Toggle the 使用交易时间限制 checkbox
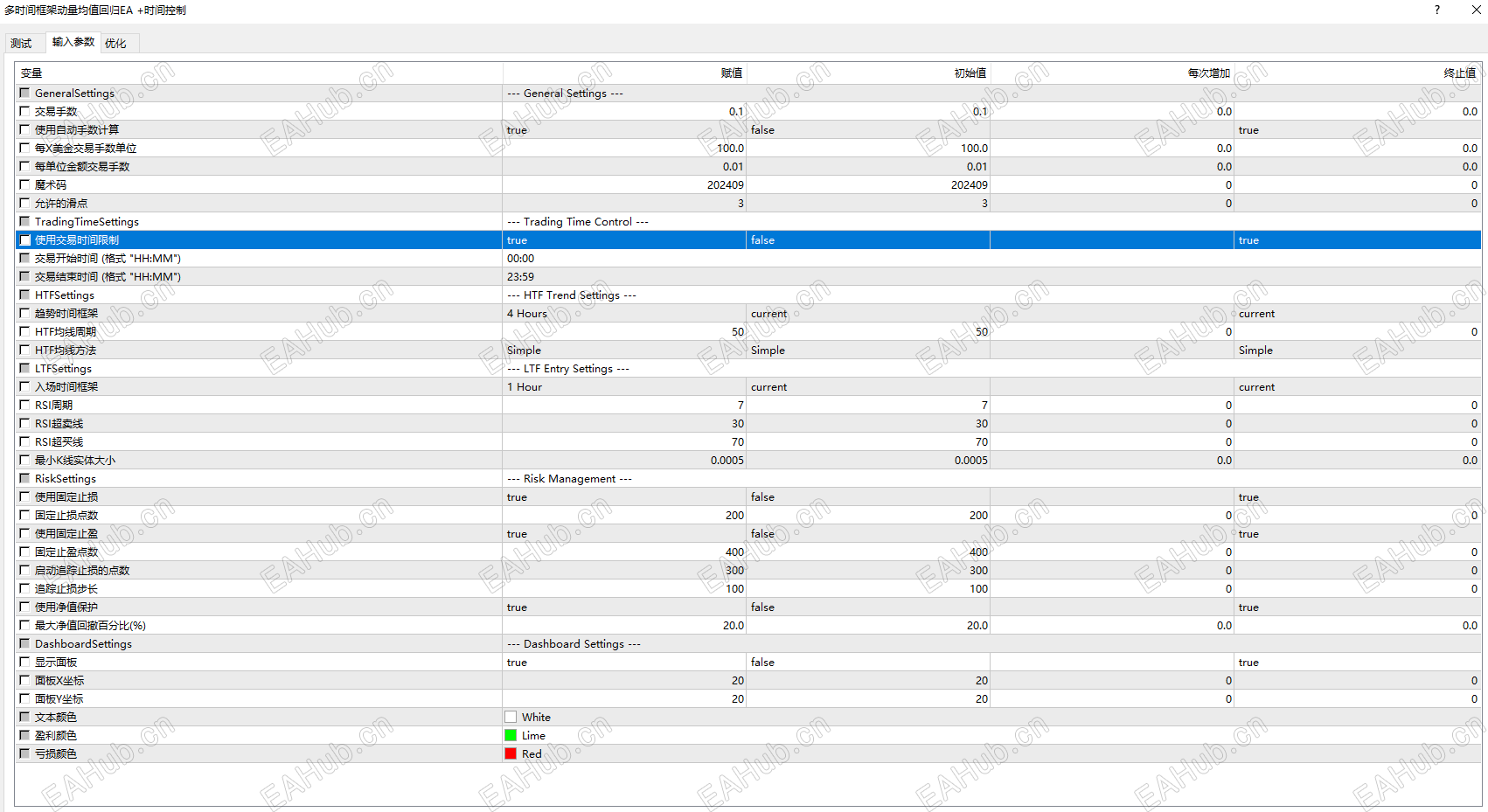 [24, 239]
